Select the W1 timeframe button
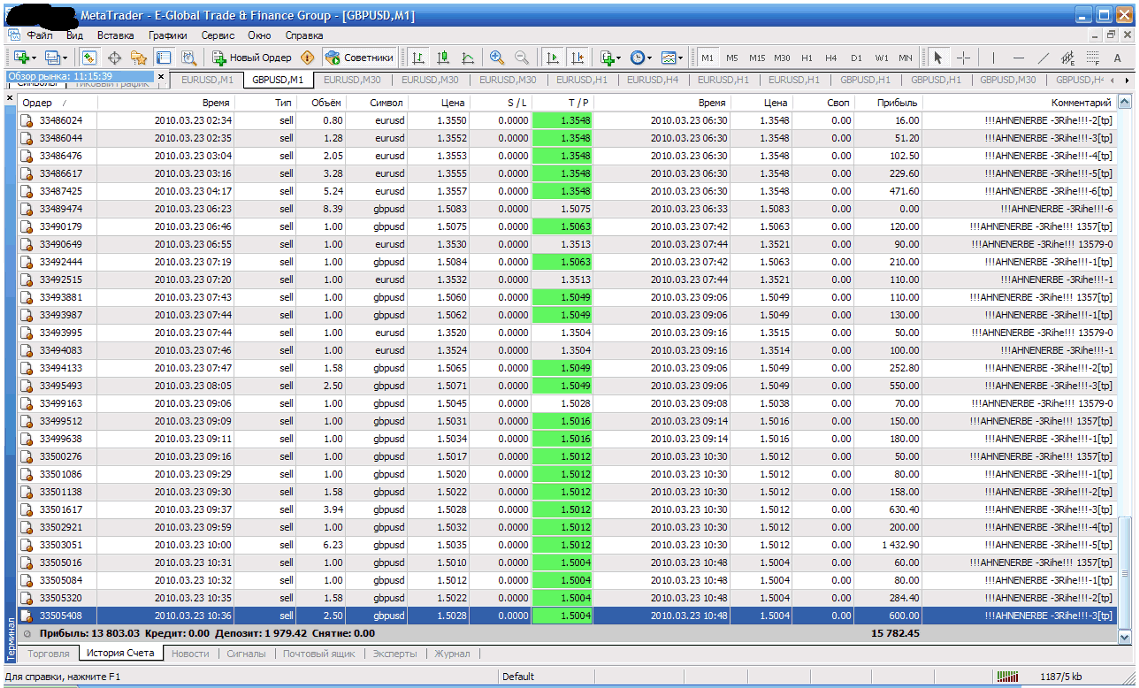 [881, 57]
